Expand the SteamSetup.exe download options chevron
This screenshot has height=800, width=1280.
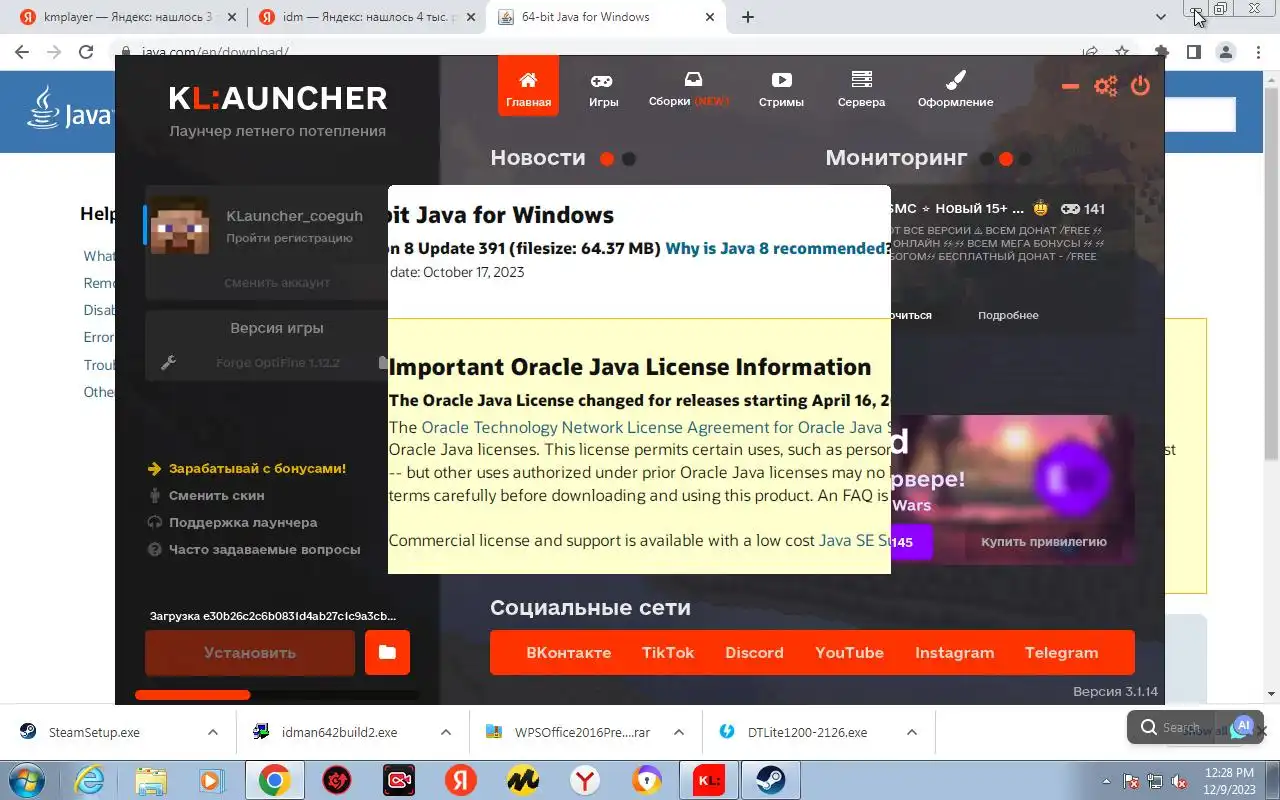point(212,732)
